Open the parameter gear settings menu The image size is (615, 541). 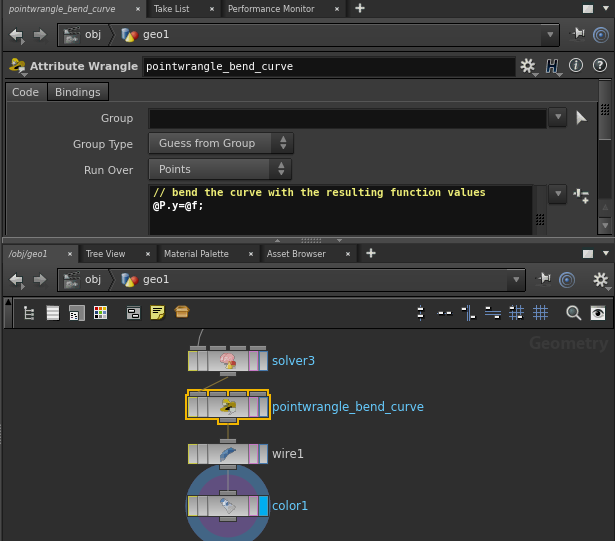[x=528, y=66]
